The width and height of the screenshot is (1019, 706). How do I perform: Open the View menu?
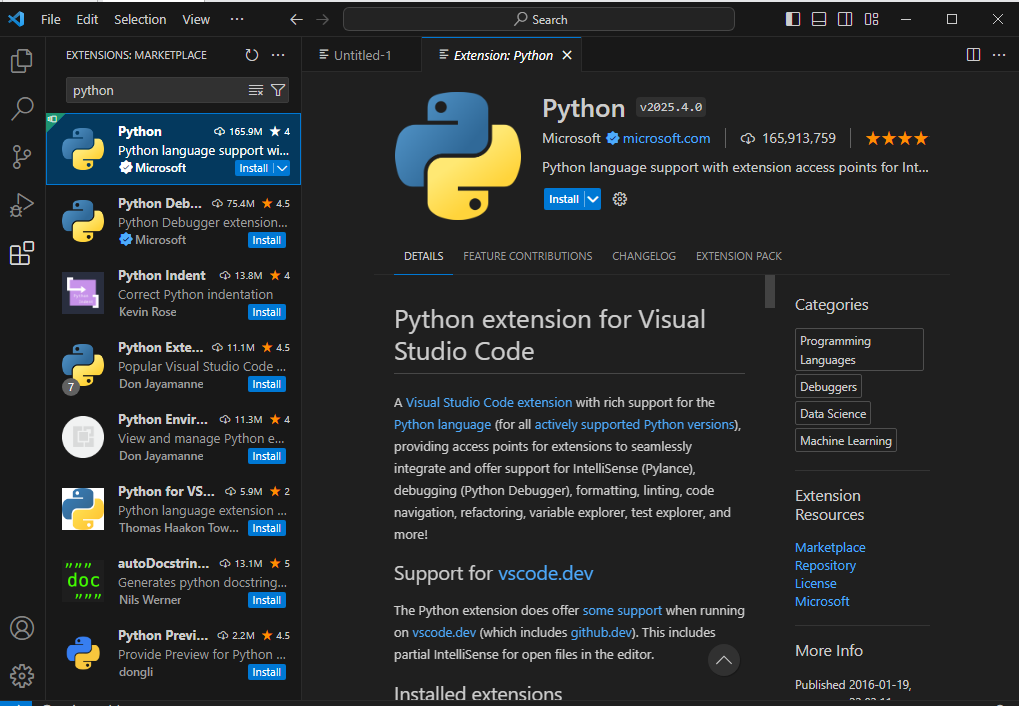196,20
